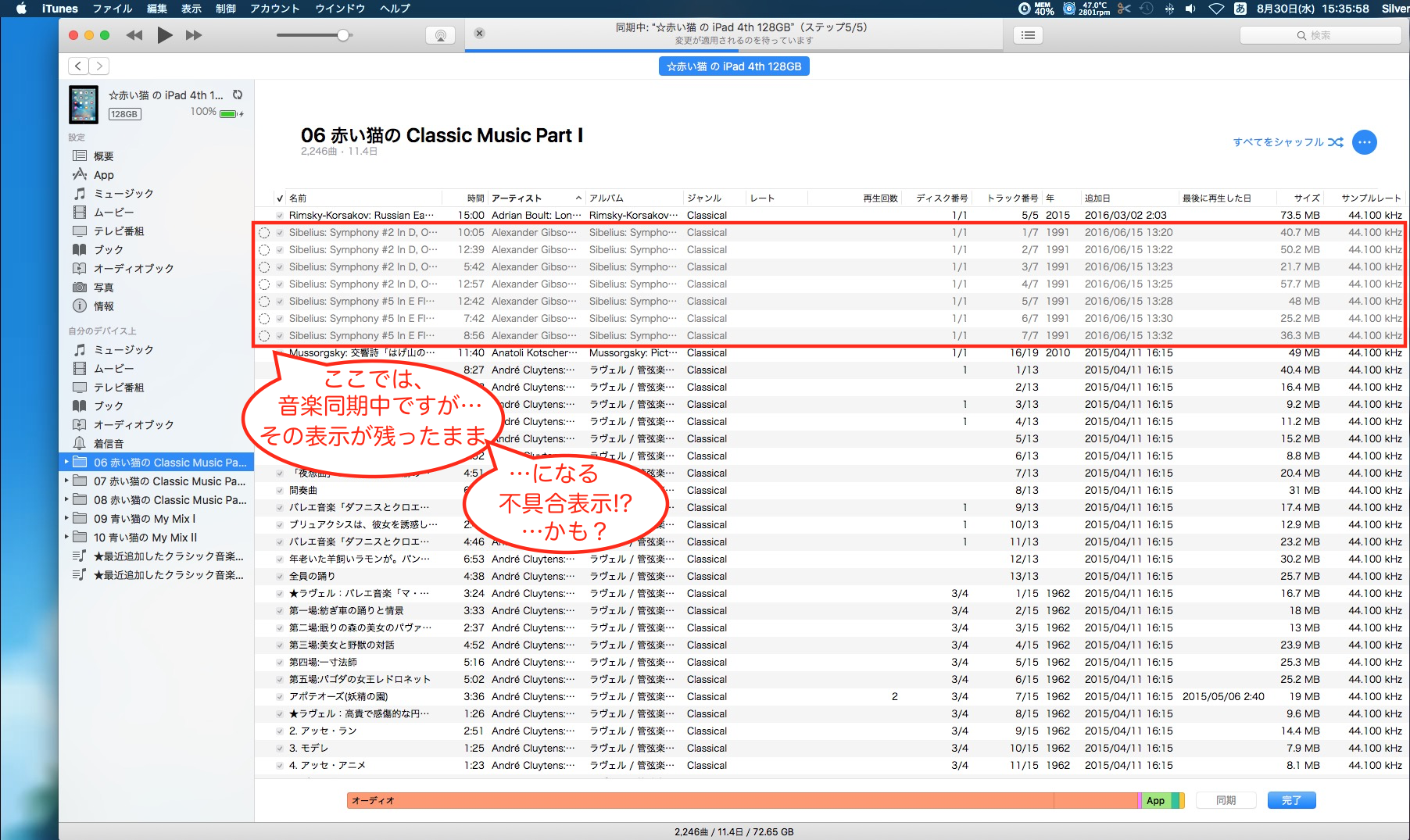Open the アカウント menu
This screenshot has width=1410, height=840.
point(274,9)
